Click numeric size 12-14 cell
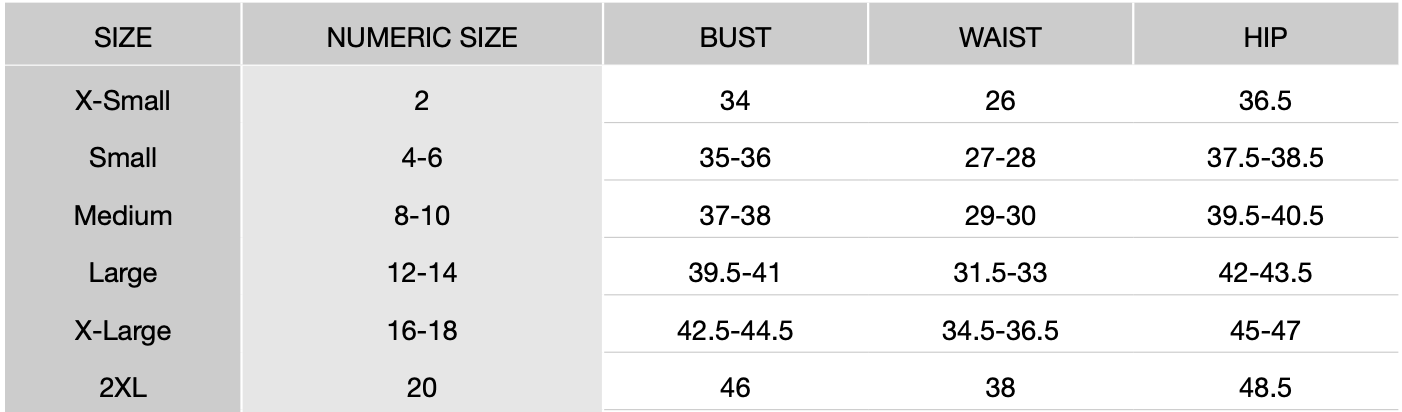This screenshot has width=1402, height=412. pyautogui.click(x=422, y=272)
